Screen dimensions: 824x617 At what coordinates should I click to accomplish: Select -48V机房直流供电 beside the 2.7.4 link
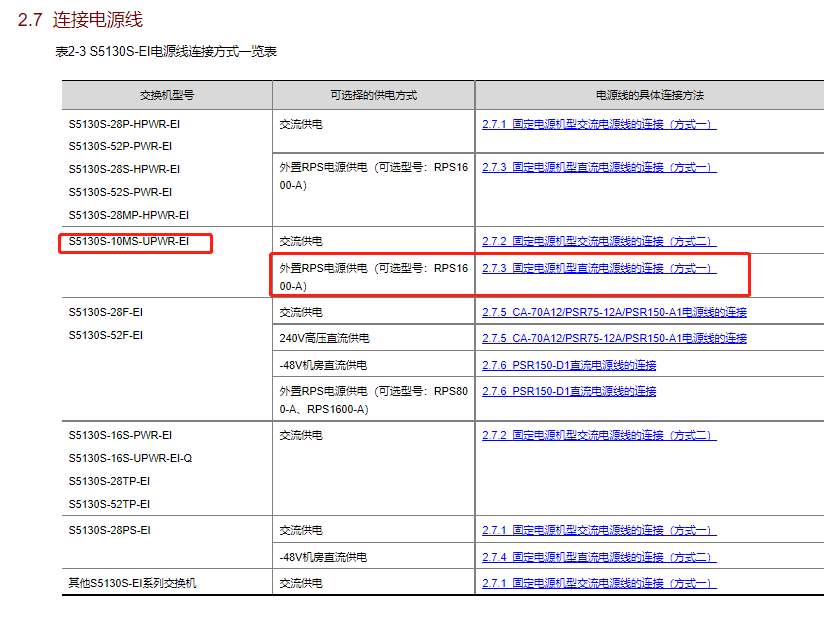coord(323,557)
